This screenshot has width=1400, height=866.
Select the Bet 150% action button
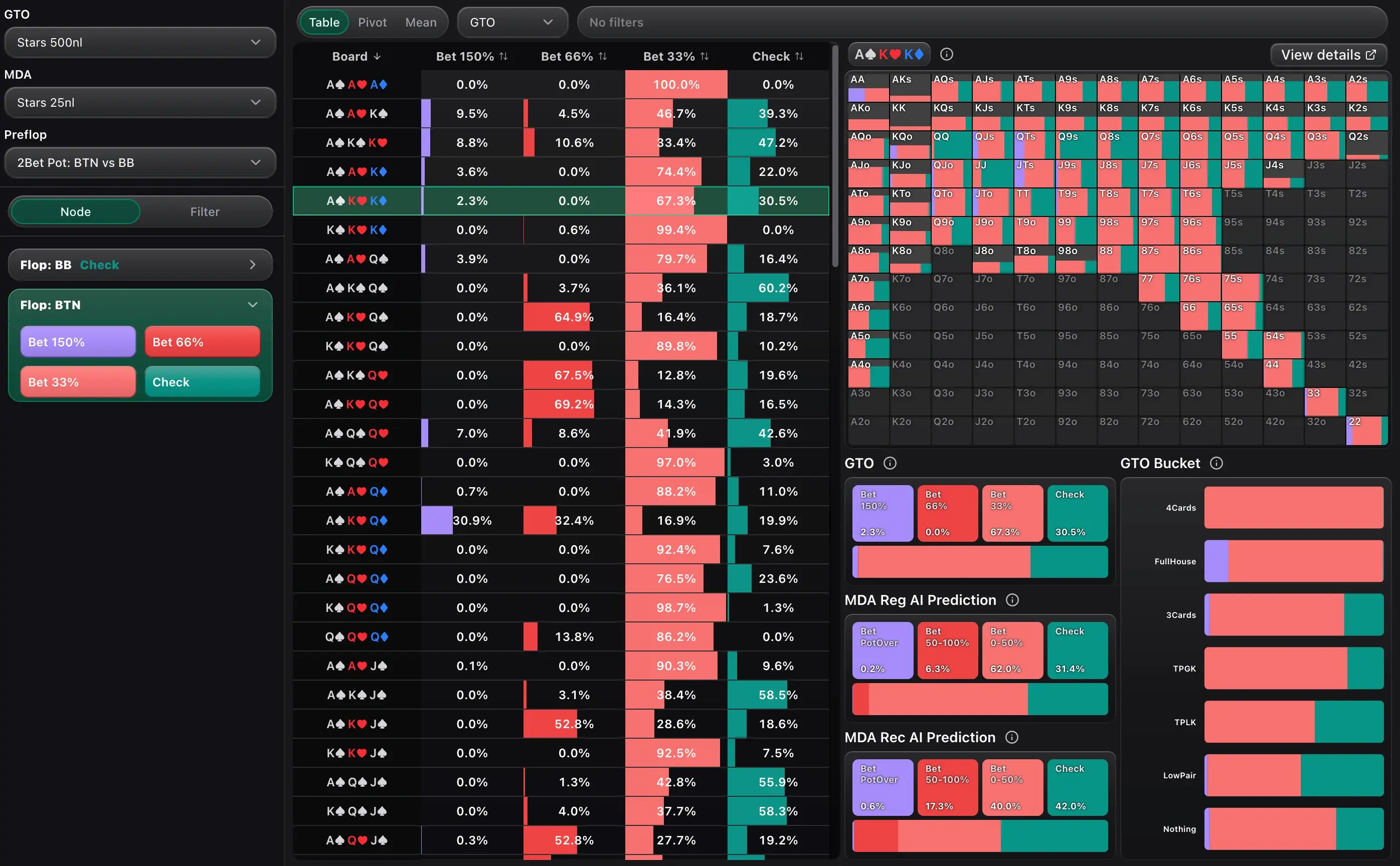click(78, 342)
